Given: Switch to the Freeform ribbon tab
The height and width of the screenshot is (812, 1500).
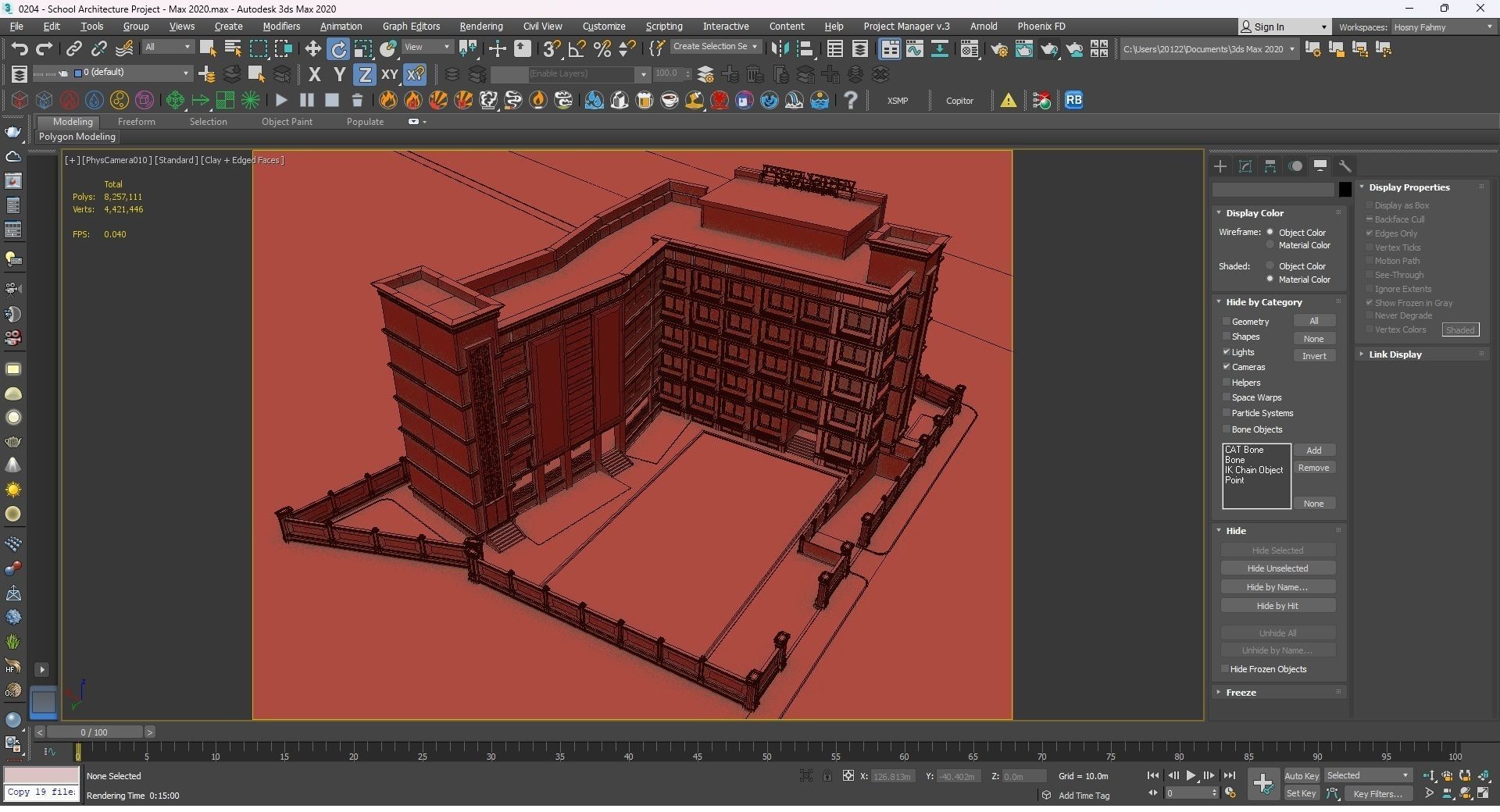Looking at the screenshot, I should [136, 122].
